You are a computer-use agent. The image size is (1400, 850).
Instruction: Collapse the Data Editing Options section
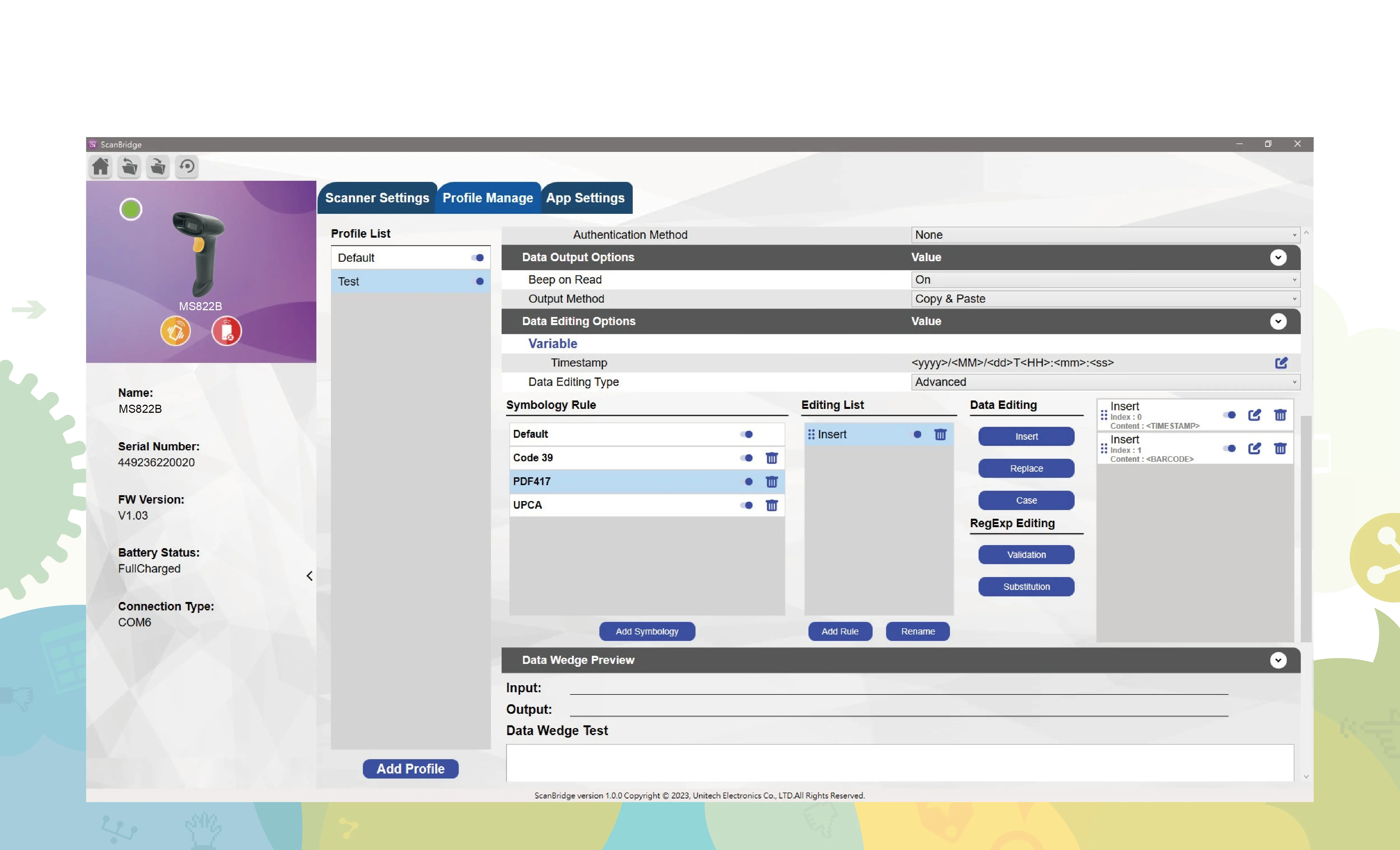coord(1278,322)
